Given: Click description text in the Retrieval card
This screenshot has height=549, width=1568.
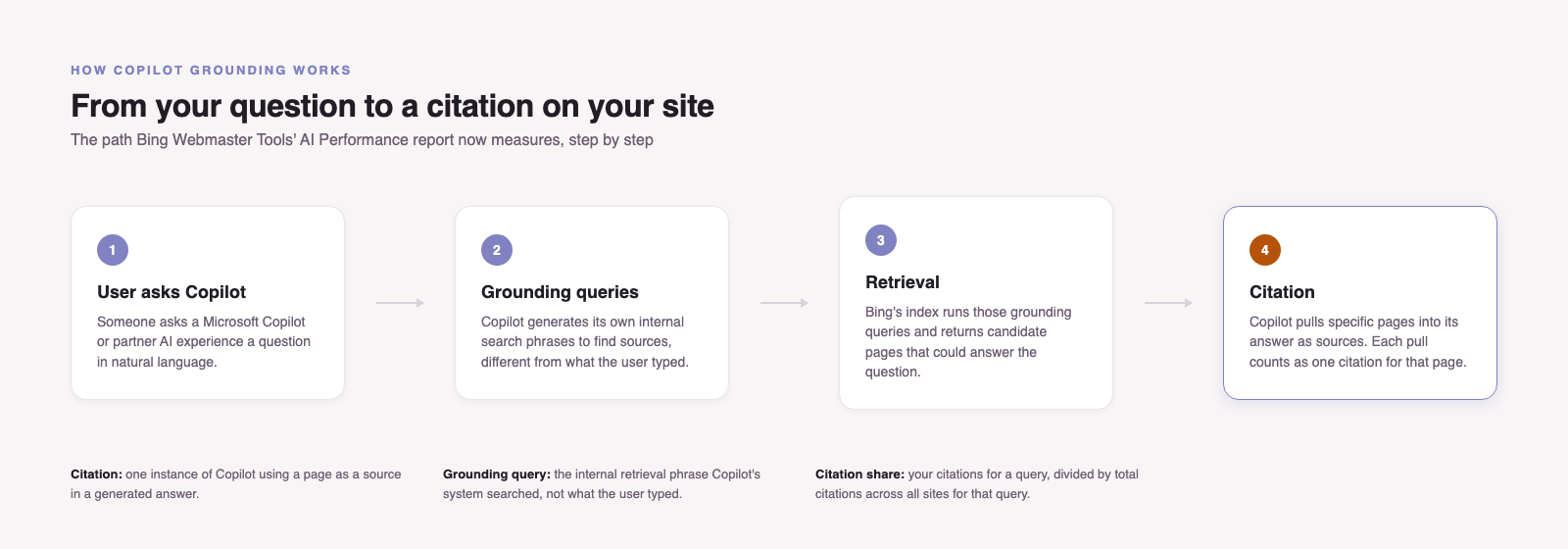Looking at the screenshot, I should pyautogui.click(x=968, y=341).
